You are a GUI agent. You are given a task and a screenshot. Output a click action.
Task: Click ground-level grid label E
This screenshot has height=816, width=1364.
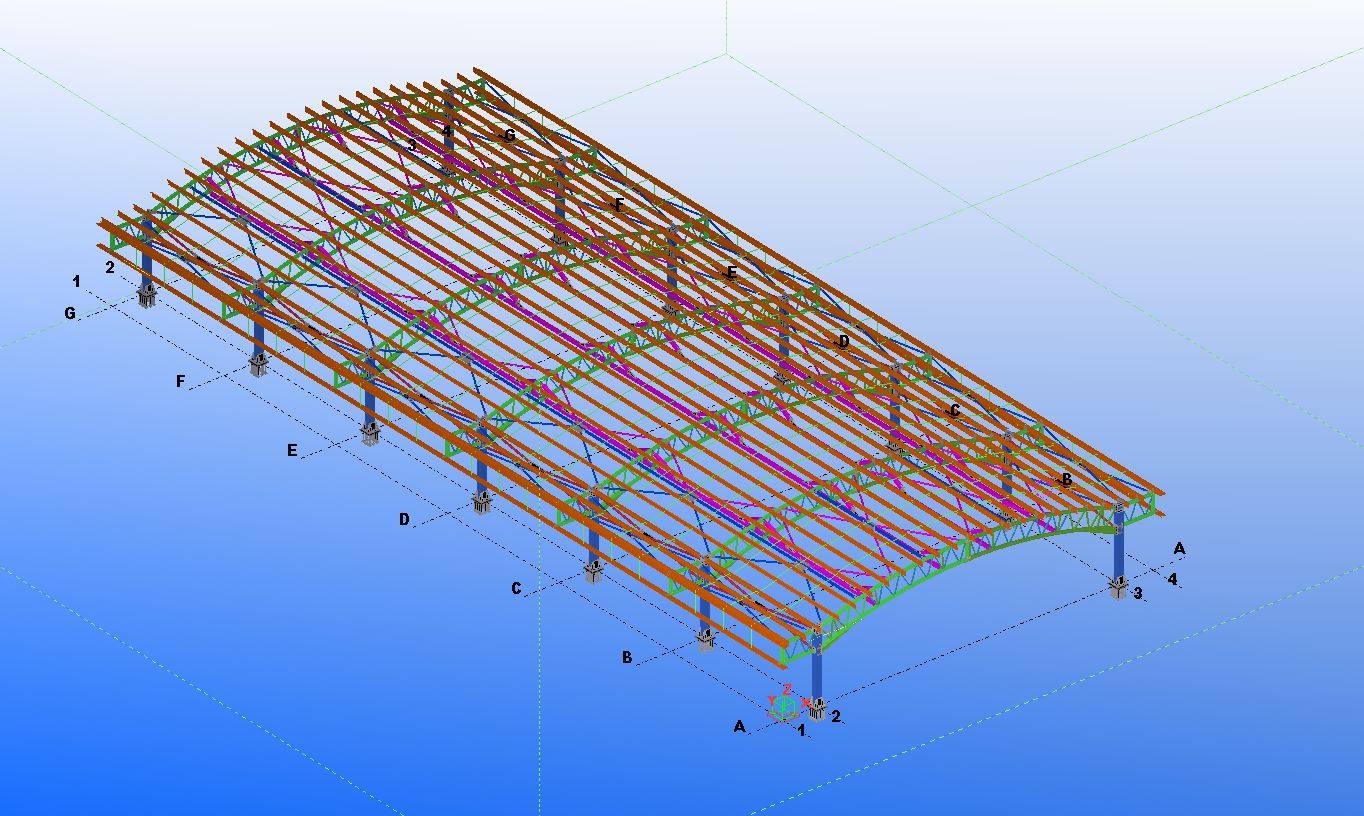292,451
